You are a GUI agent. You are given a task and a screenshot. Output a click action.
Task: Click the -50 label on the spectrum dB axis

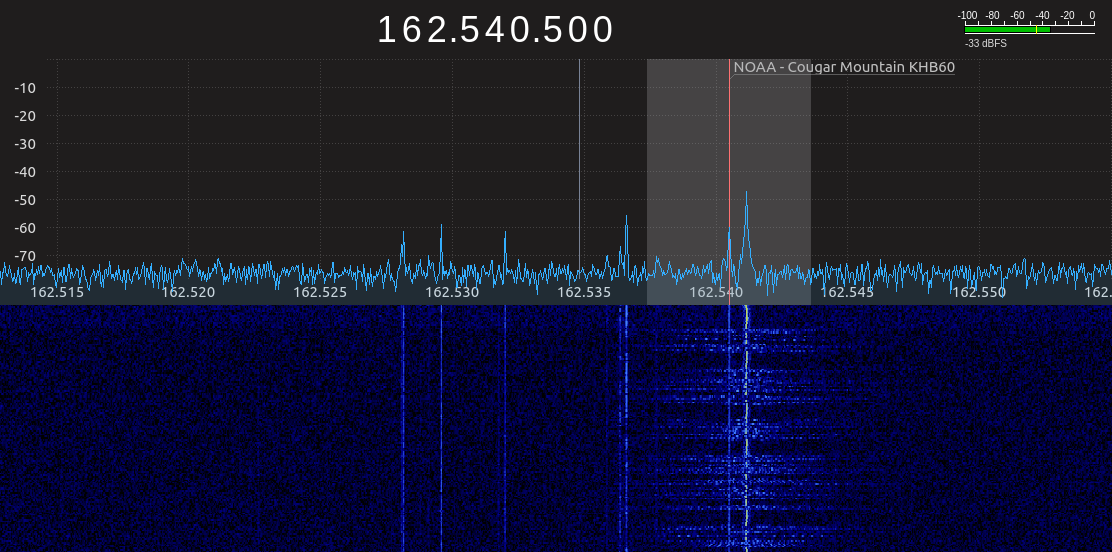[26, 200]
